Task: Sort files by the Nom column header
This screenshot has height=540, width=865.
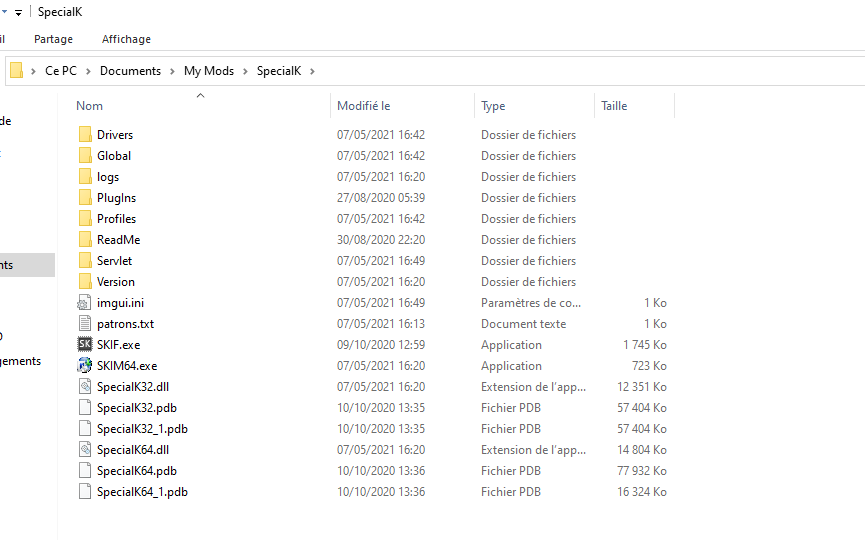Action: tap(90, 106)
